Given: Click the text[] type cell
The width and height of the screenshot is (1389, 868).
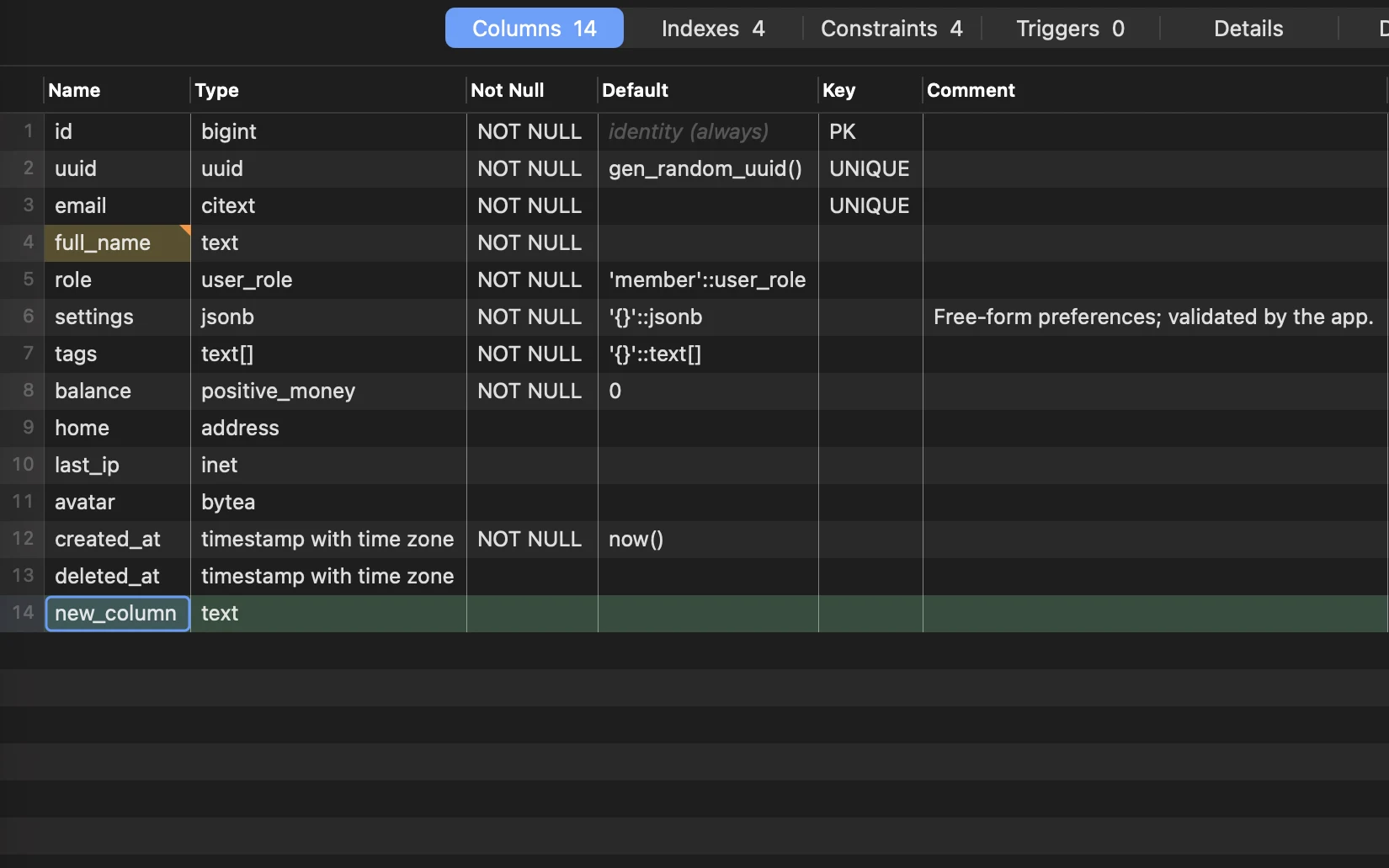Looking at the screenshot, I should (x=328, y=354).
